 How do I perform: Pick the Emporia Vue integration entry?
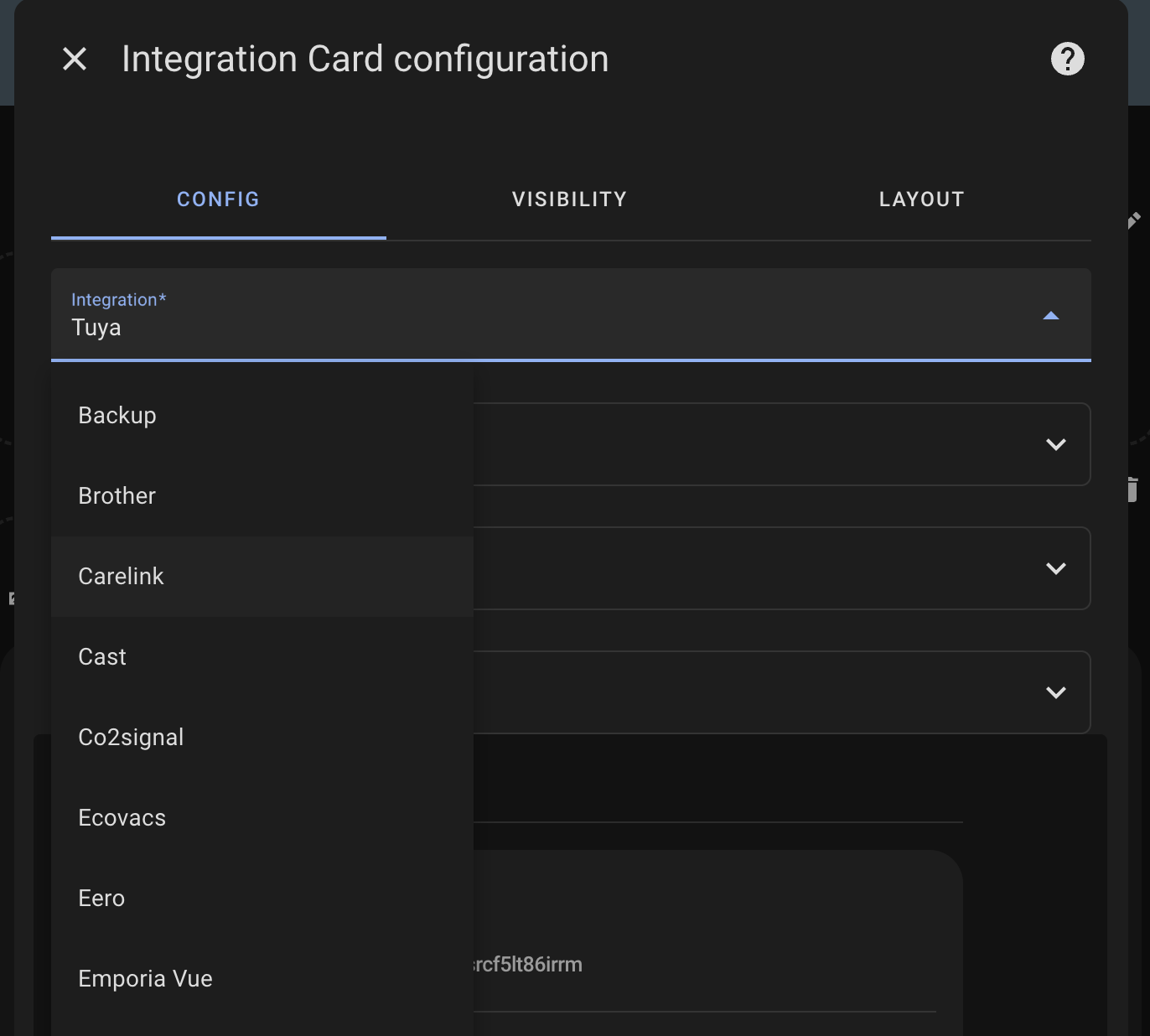pyautogui.click(x=145, y=978)
